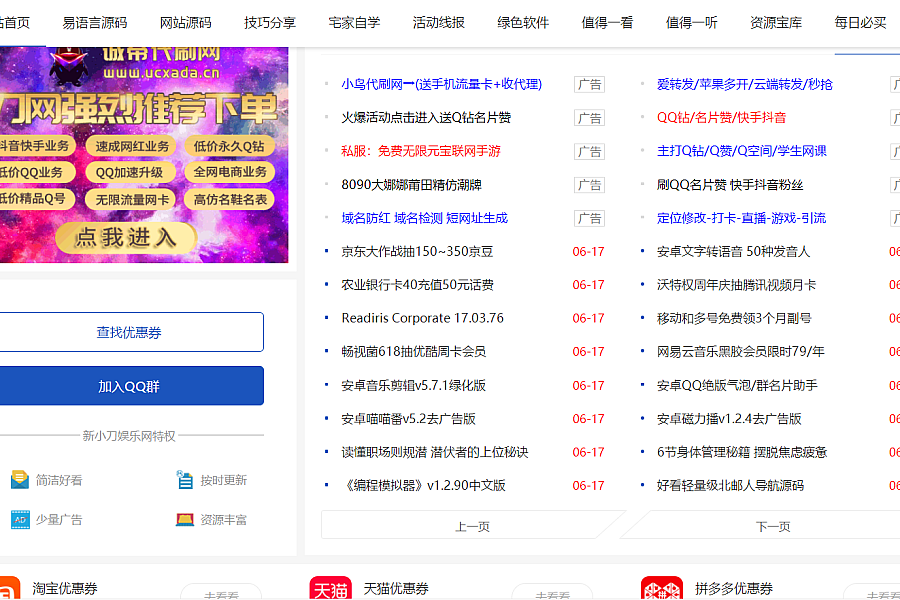This screenshot has width=900, height=600.
Task: Open 8090大娜娜莆田精仿潮牌 link
Action: (x=411, y=184)
